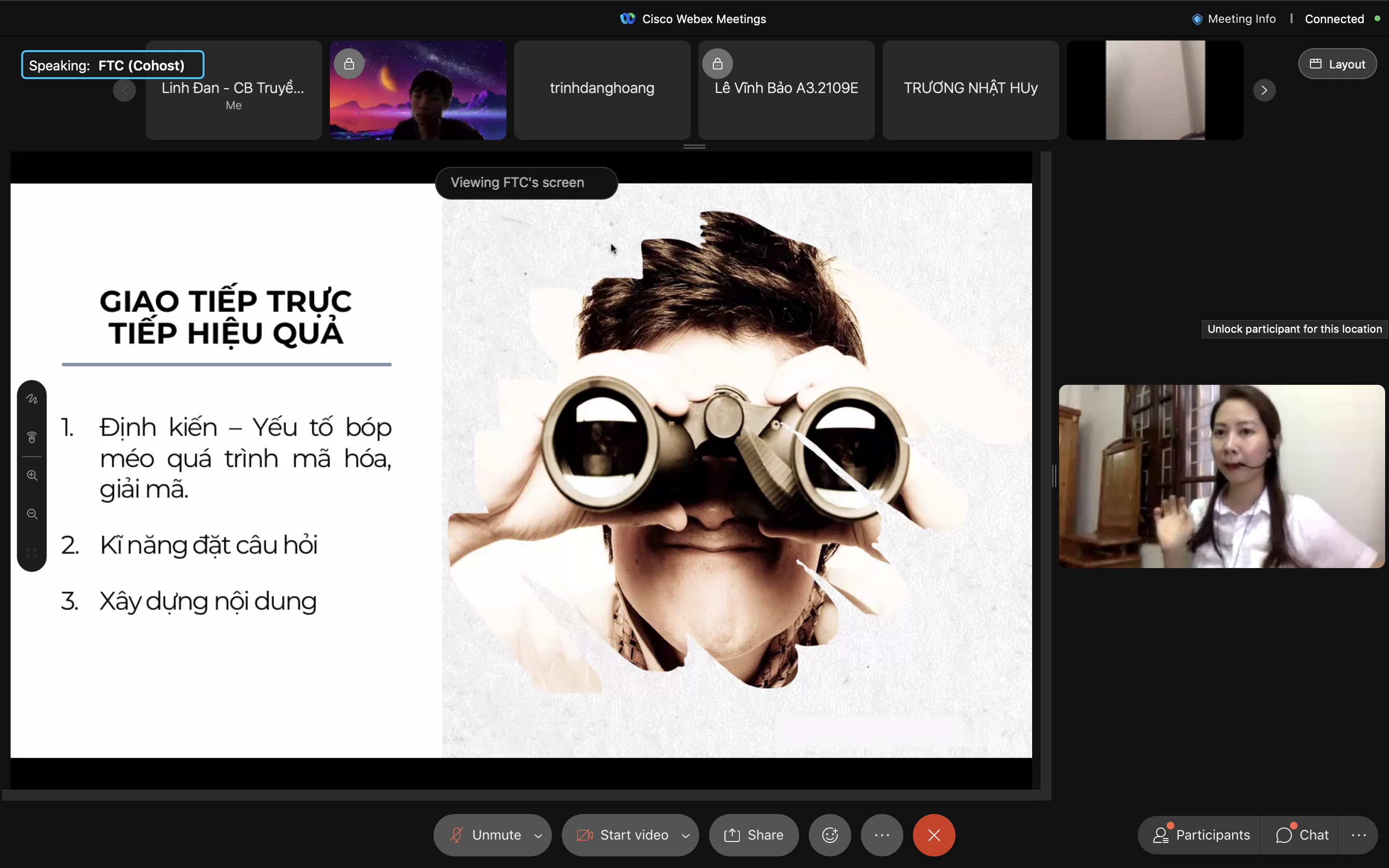Viewport: 1389px width, 868px height.
Task: Click the remote control icon in side toolbar
Action: click(32, 437)
